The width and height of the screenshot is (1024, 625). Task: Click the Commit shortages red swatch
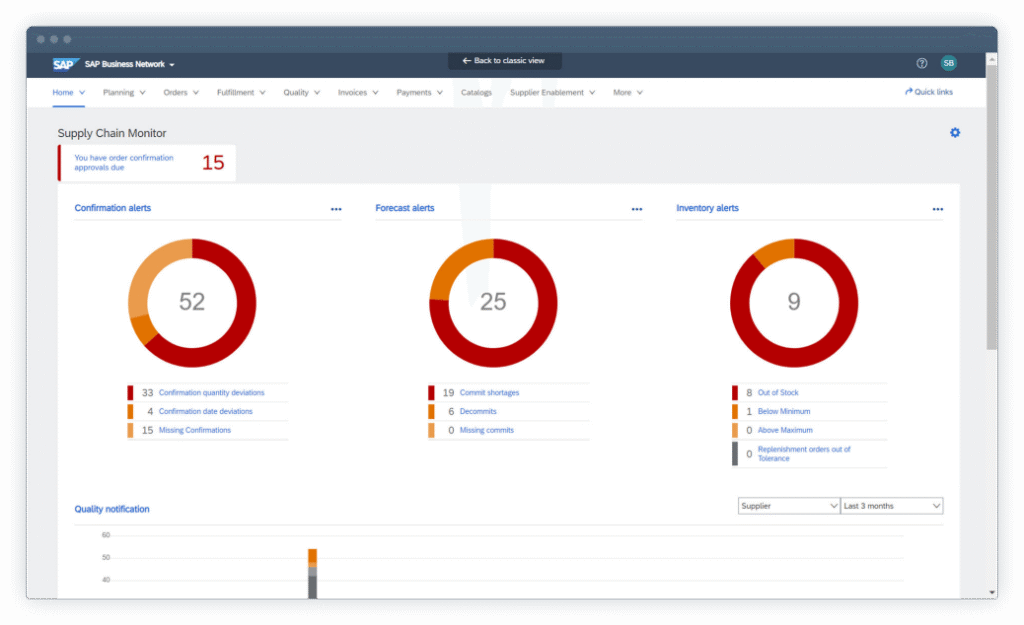431,393
